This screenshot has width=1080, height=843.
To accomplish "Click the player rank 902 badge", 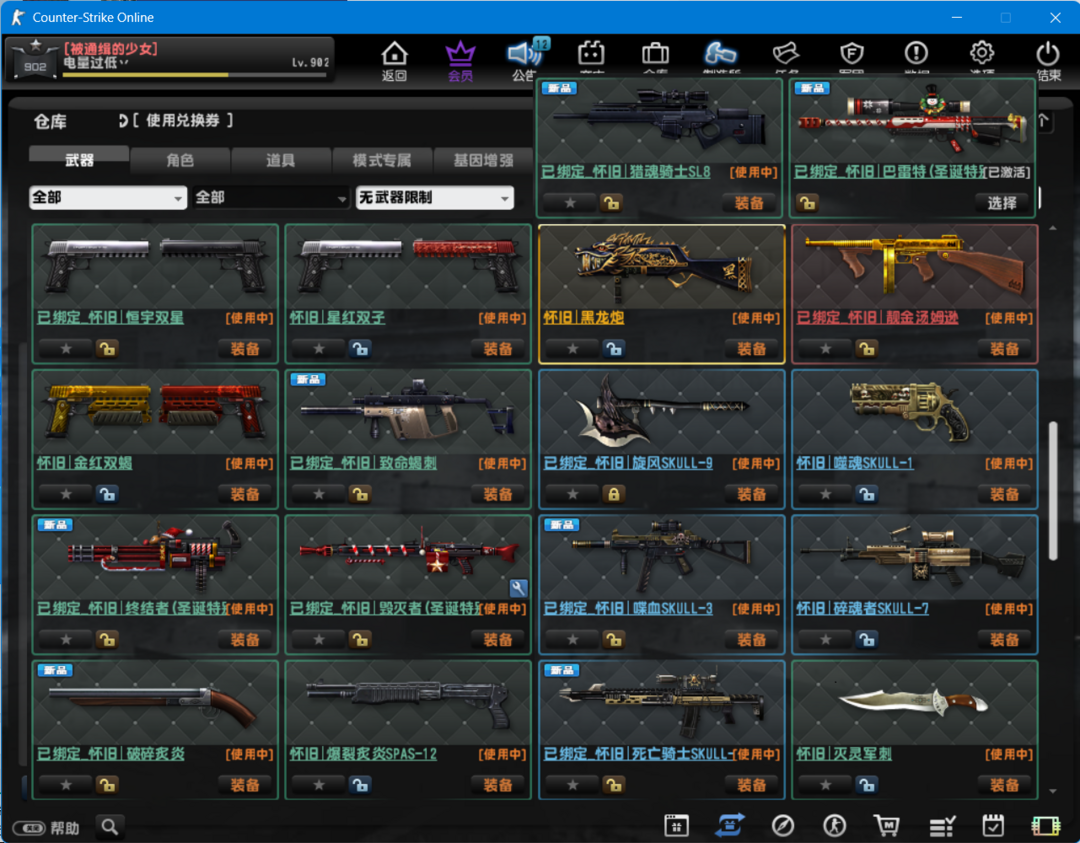I will coord(35,61).
